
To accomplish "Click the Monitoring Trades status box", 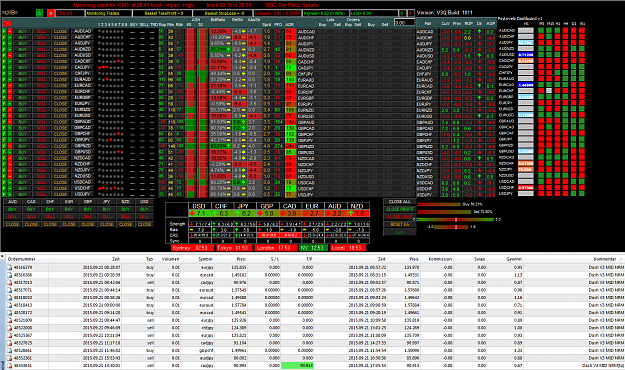I will [x=109, y=13].
